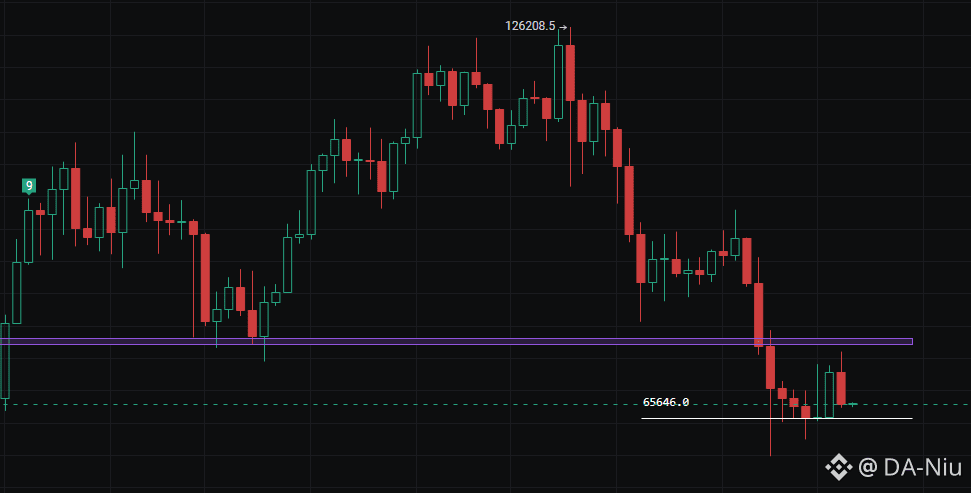Image resolution: width=971 pixels, height=493 pixels.
Task: Click the 65646.0 current price label
Action: coord(666,402)
